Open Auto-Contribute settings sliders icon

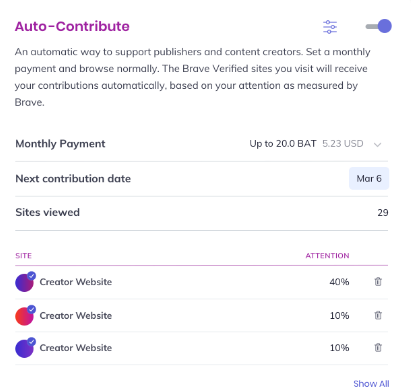tap(330, 27)
